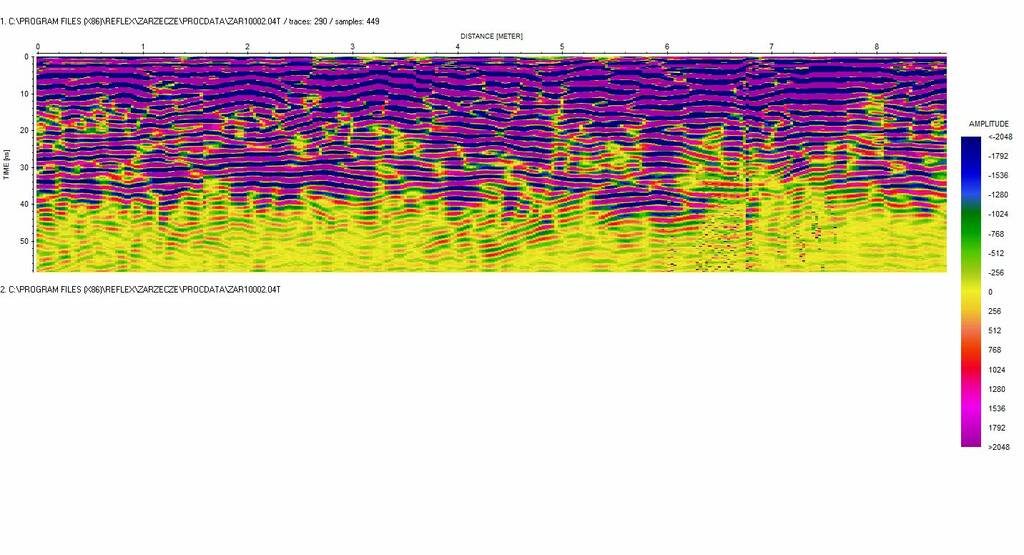The width and height of the screenshot is (1024, 555).
Task: Select the yellow zero-amplitude band of the color bar
Action: pos(971,291)
